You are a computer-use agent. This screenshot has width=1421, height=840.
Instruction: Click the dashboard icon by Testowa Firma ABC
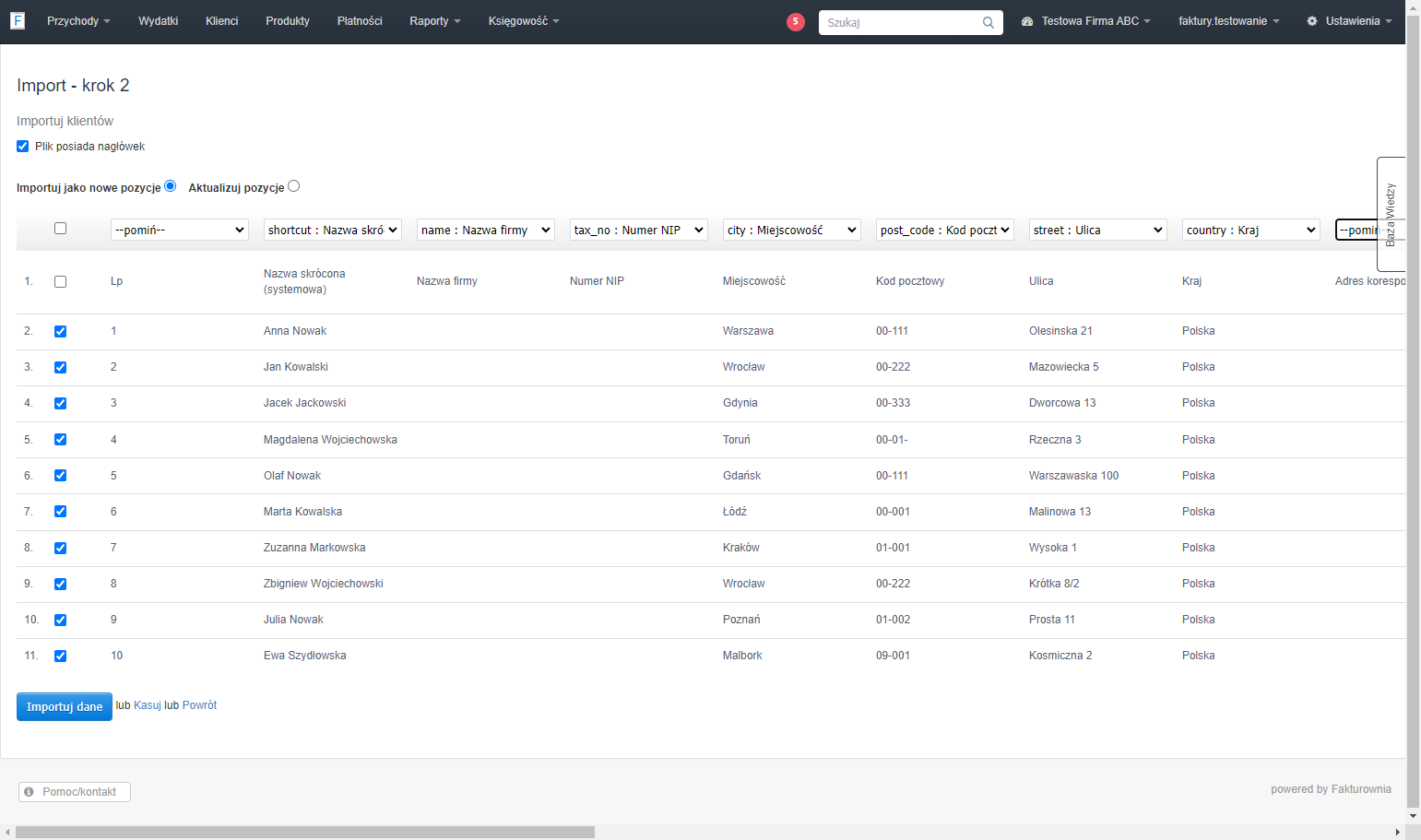(1027, 21)
